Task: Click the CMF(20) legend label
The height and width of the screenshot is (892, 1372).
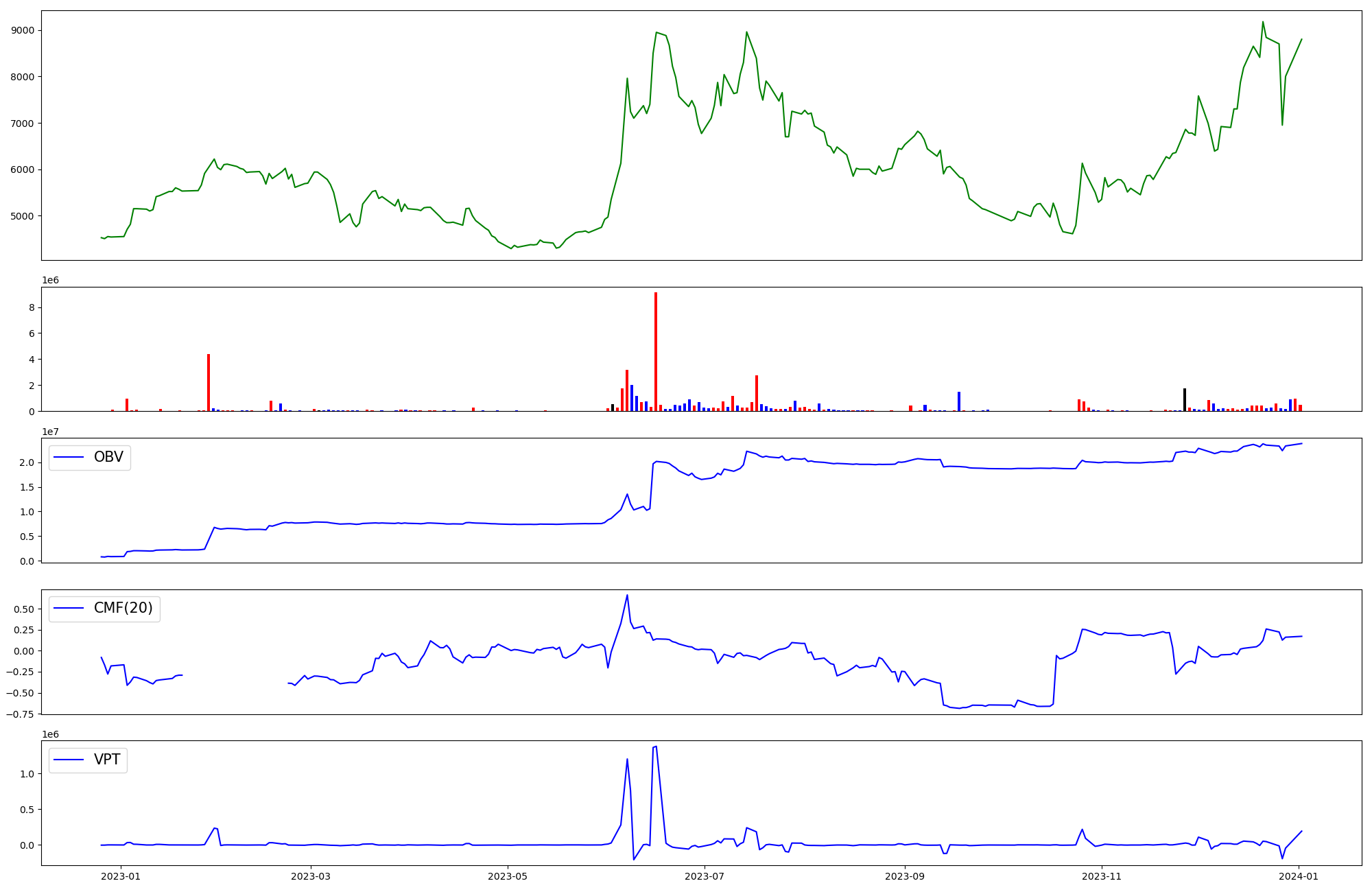Action: click(x=123, y=609)
